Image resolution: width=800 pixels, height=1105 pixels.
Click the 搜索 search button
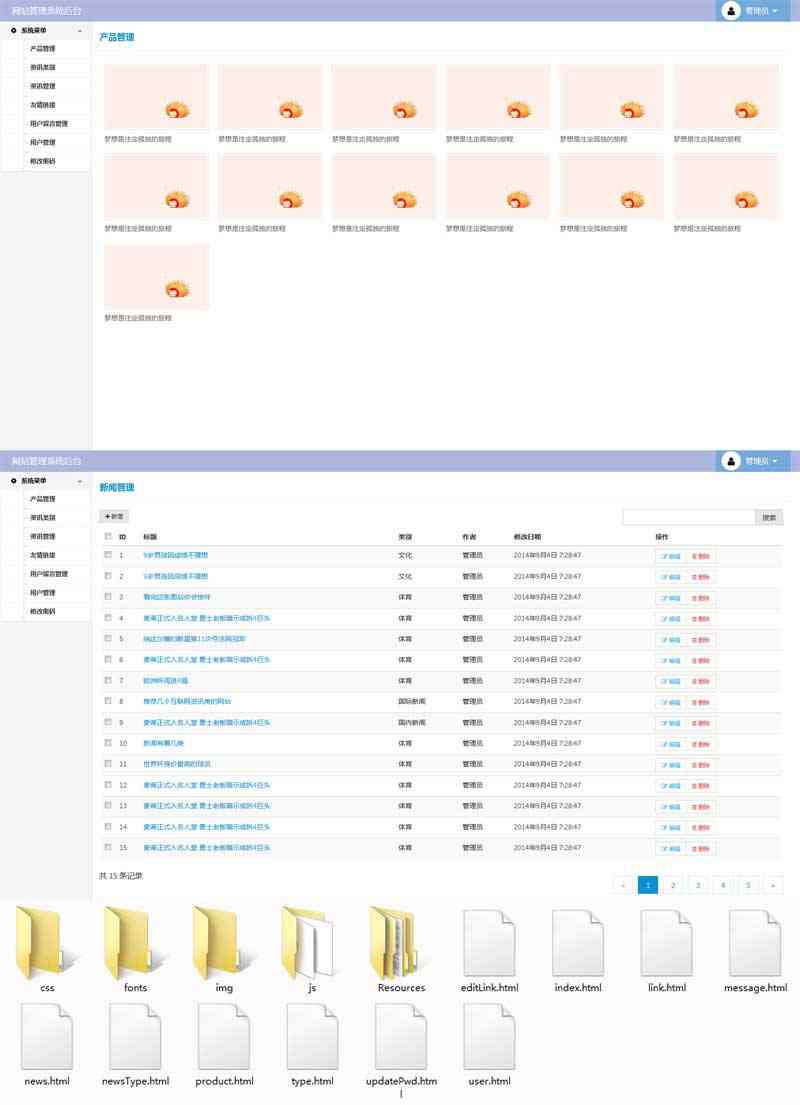coord(769,518)
